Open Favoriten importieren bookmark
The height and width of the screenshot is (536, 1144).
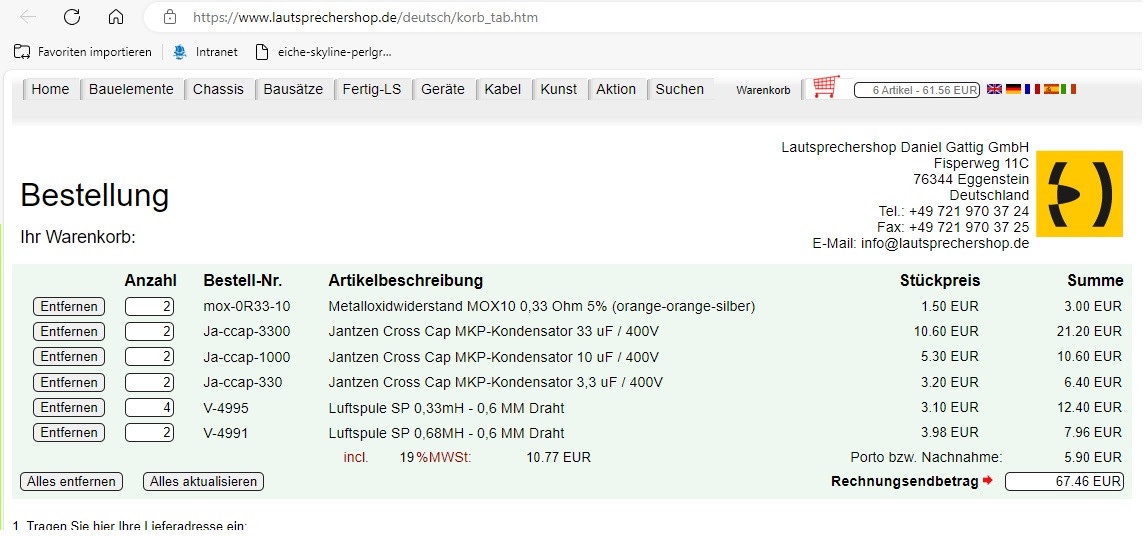[83, 52]
